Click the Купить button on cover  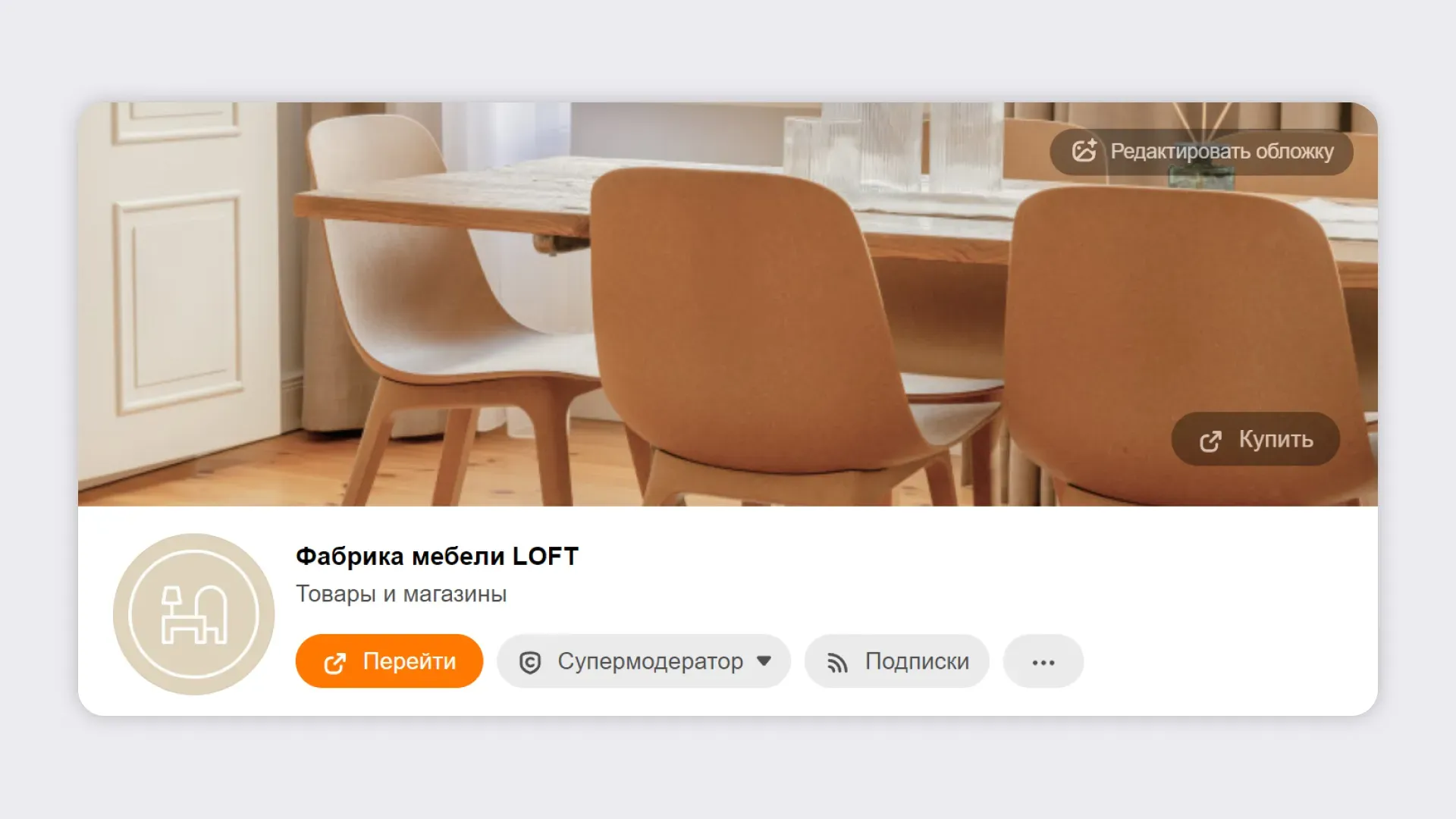coord(1256,439)
